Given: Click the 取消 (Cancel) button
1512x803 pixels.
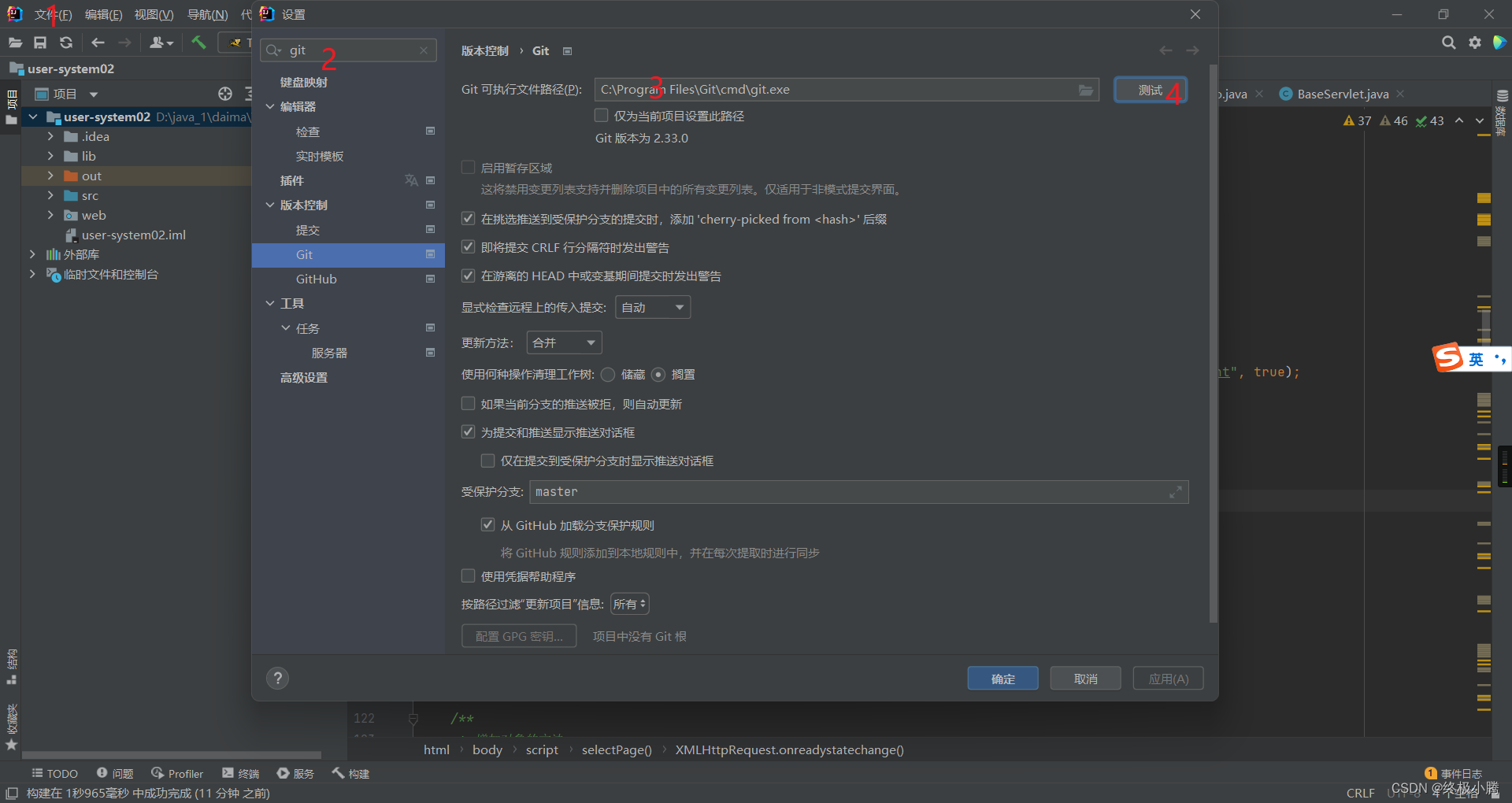Looking at the screenshot, I should coord(1085,679).
